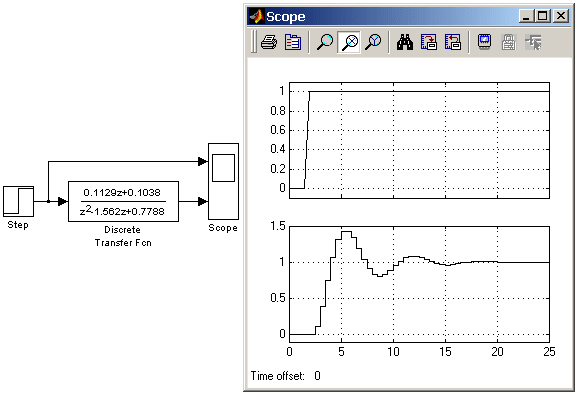Click the lock axes selection icon
The width and height of the screenshot is (578, 395).
click(x=509, y=42)
